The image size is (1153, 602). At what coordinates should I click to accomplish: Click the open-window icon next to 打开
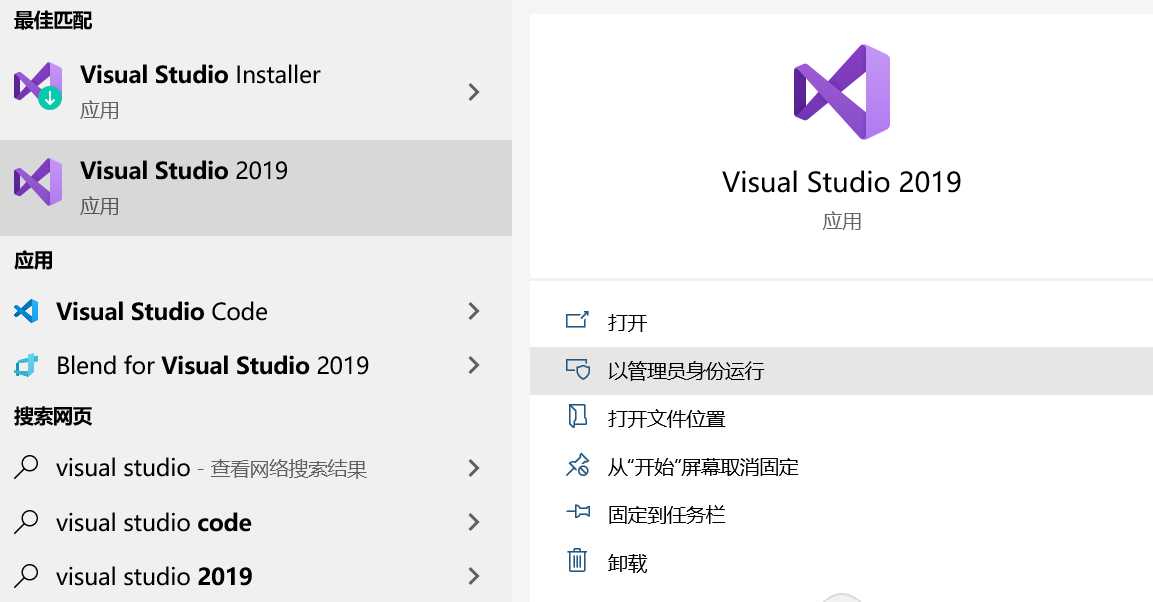[577, 320]
